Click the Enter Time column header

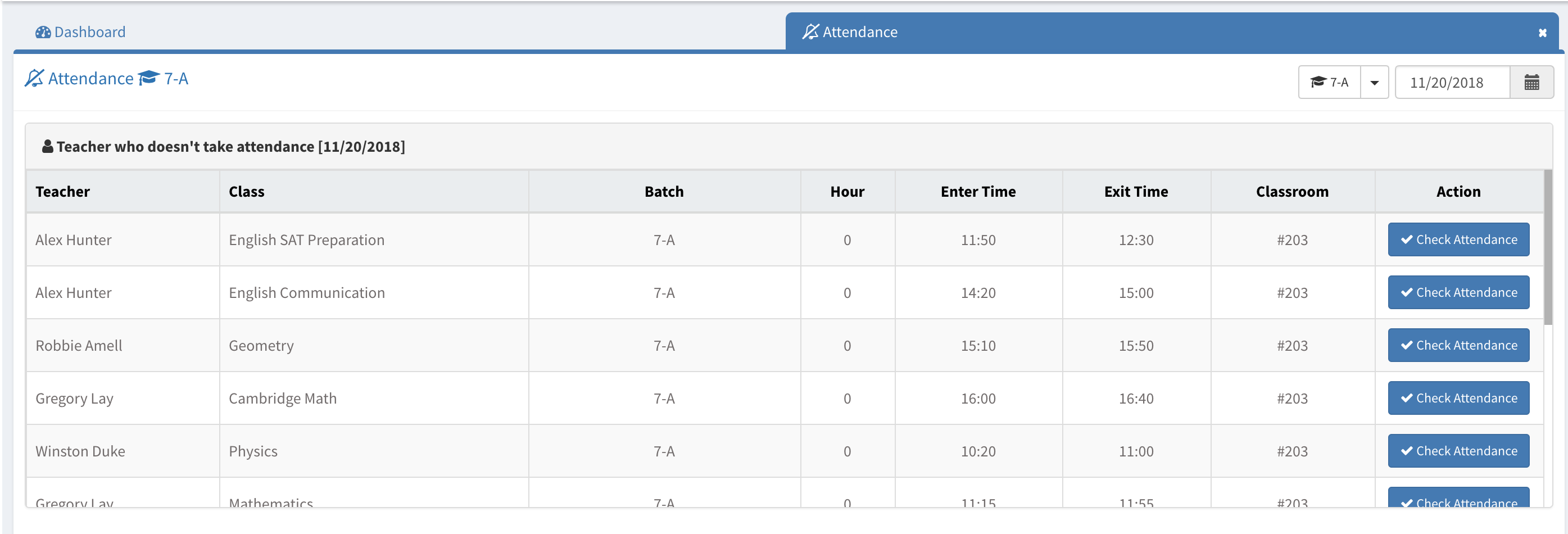tap(977, 192)
